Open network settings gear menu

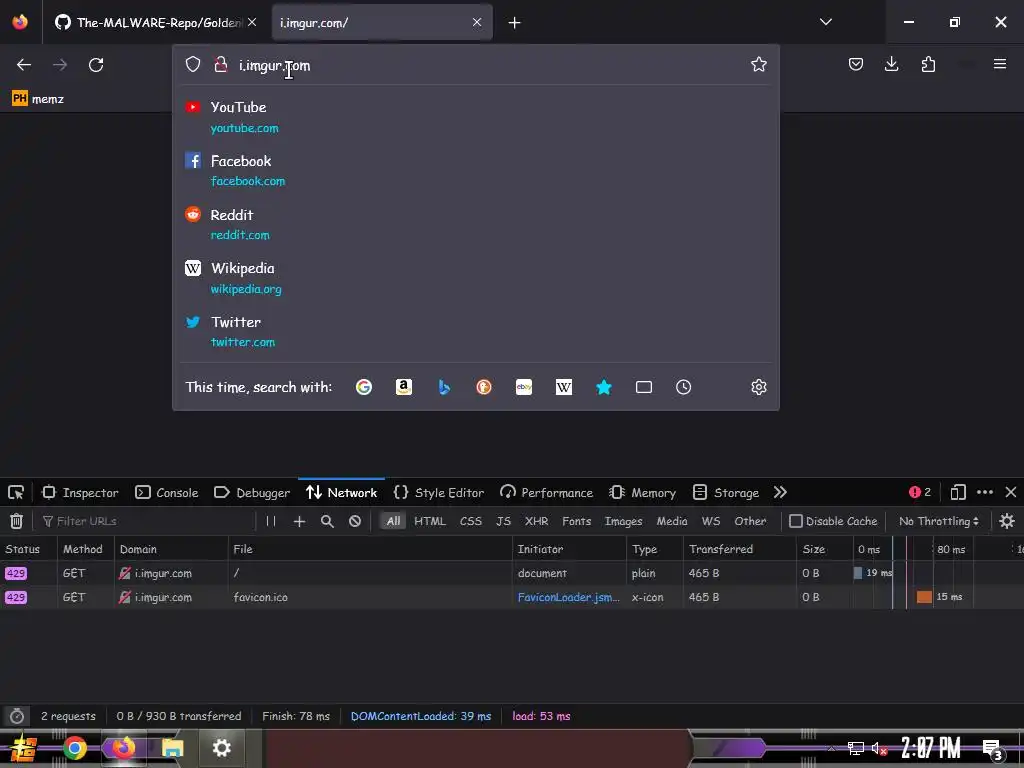coord(1007,521)
